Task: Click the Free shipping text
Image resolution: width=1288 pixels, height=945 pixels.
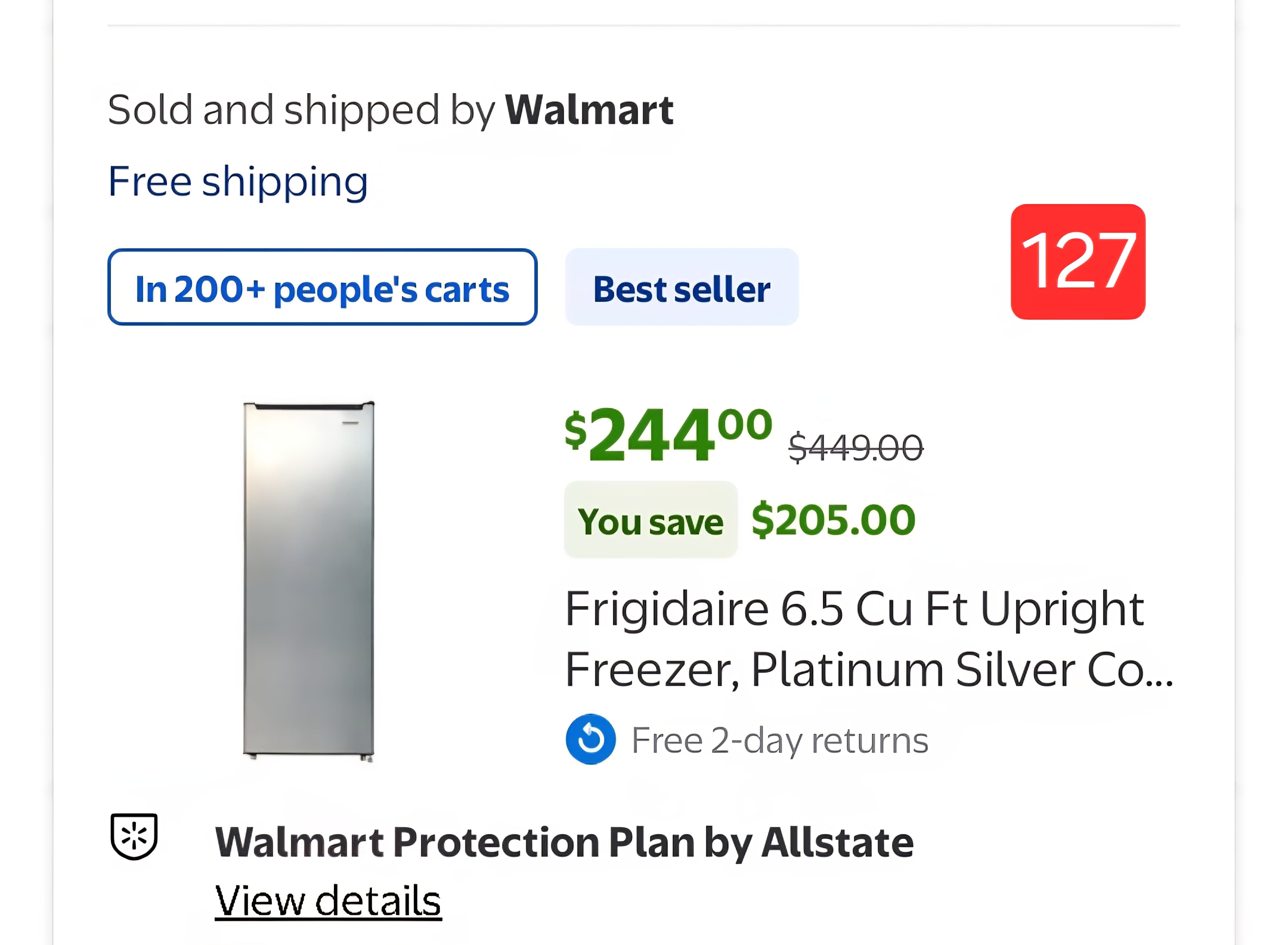Action: pos(237,181)
